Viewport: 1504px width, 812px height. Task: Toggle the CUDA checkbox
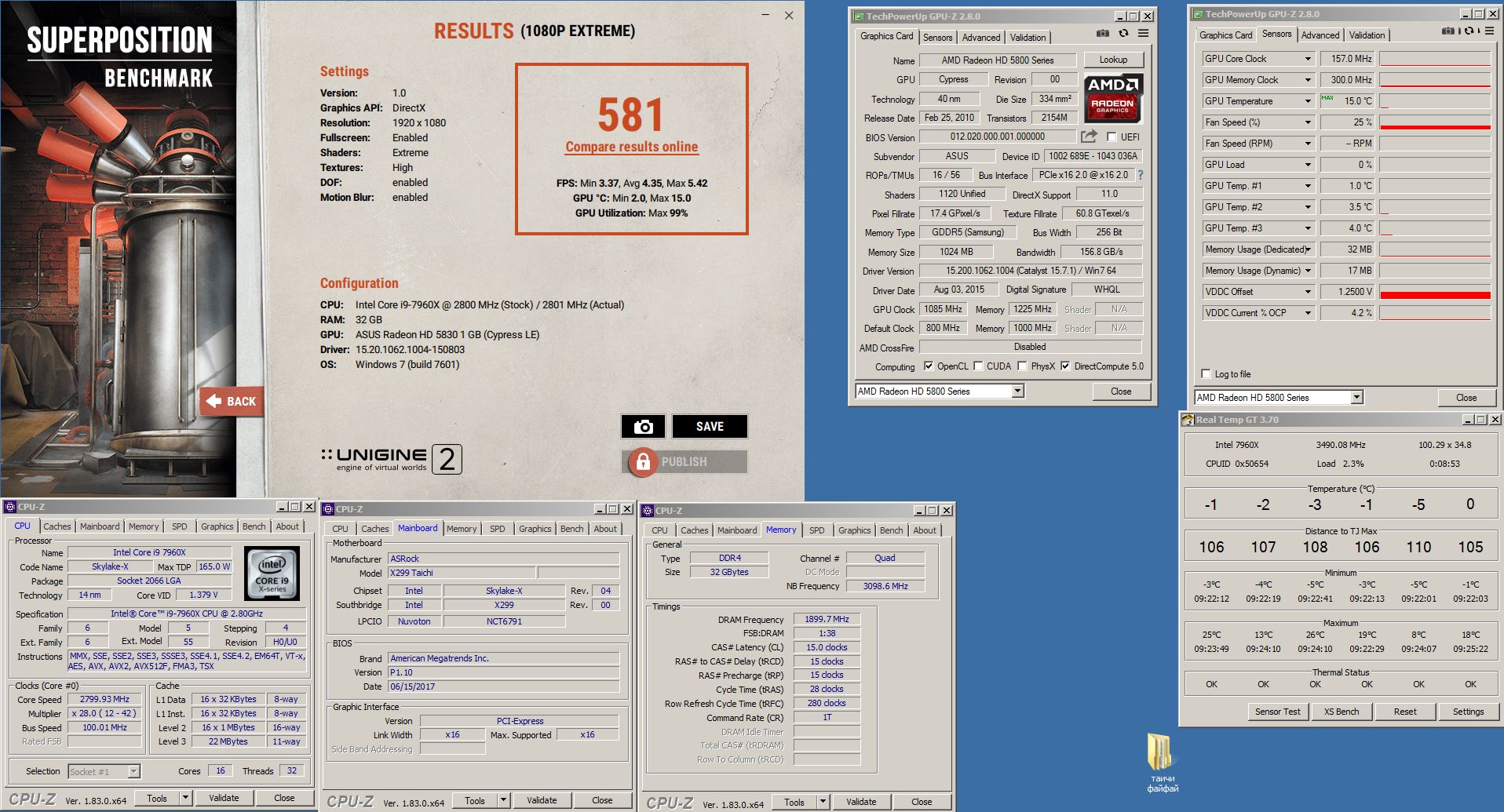tap(978, 366)
